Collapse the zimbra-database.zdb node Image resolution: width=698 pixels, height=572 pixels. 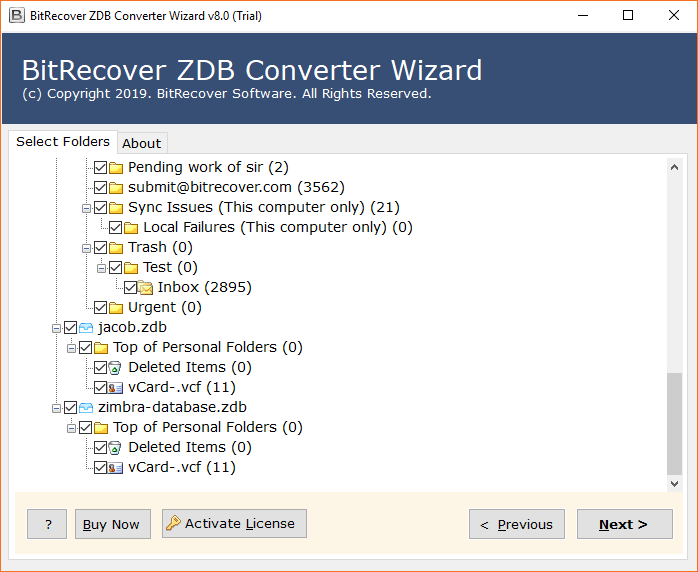tap(57, 408)
